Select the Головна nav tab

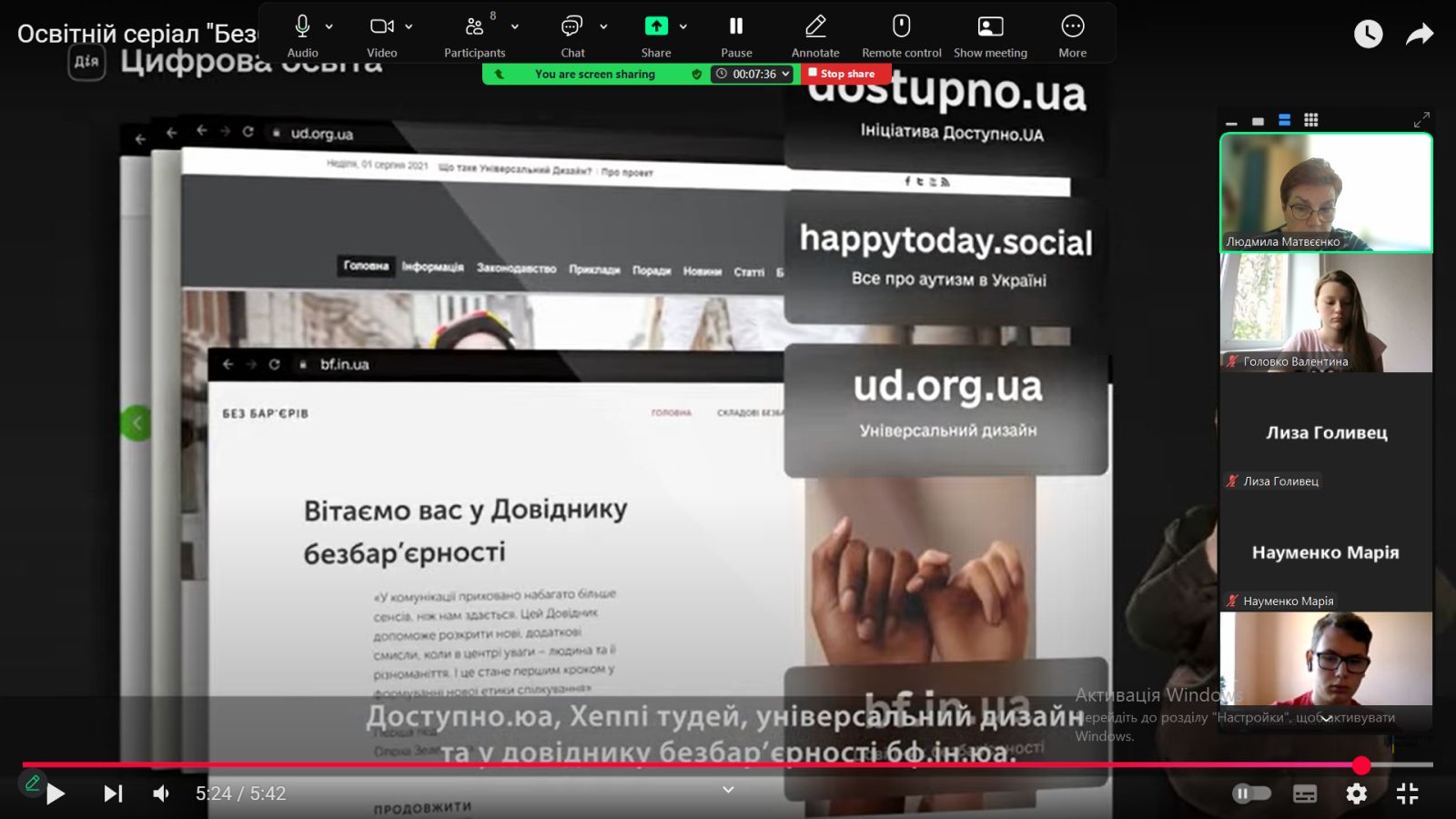[366, 266]
